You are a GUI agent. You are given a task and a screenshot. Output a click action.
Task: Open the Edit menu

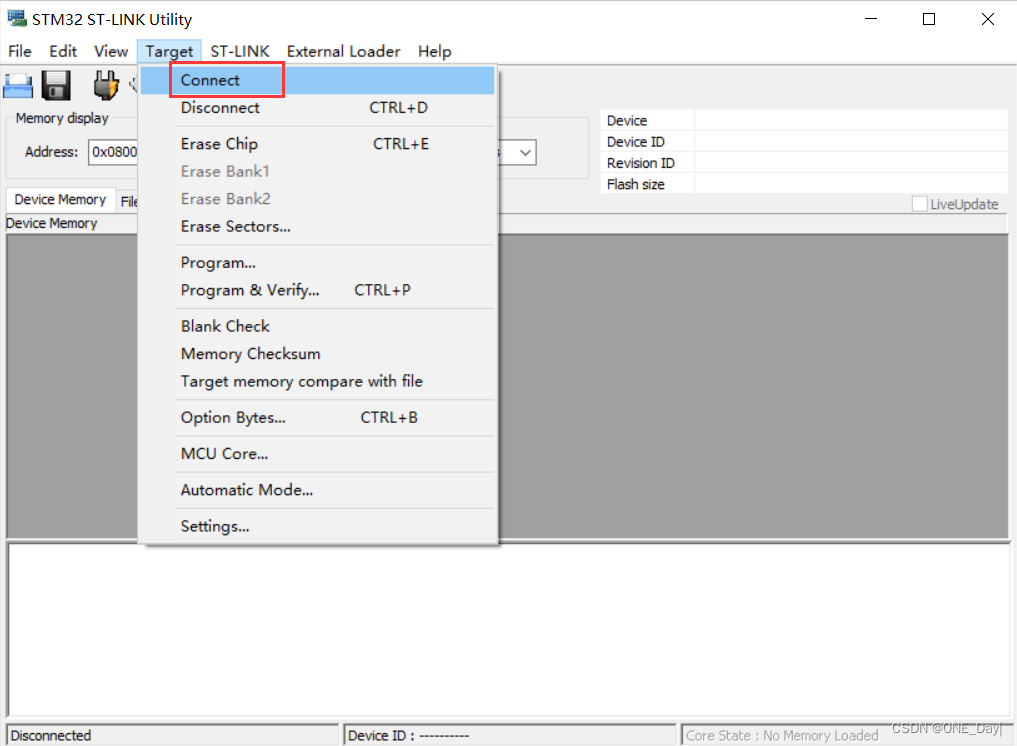(63, 51)
